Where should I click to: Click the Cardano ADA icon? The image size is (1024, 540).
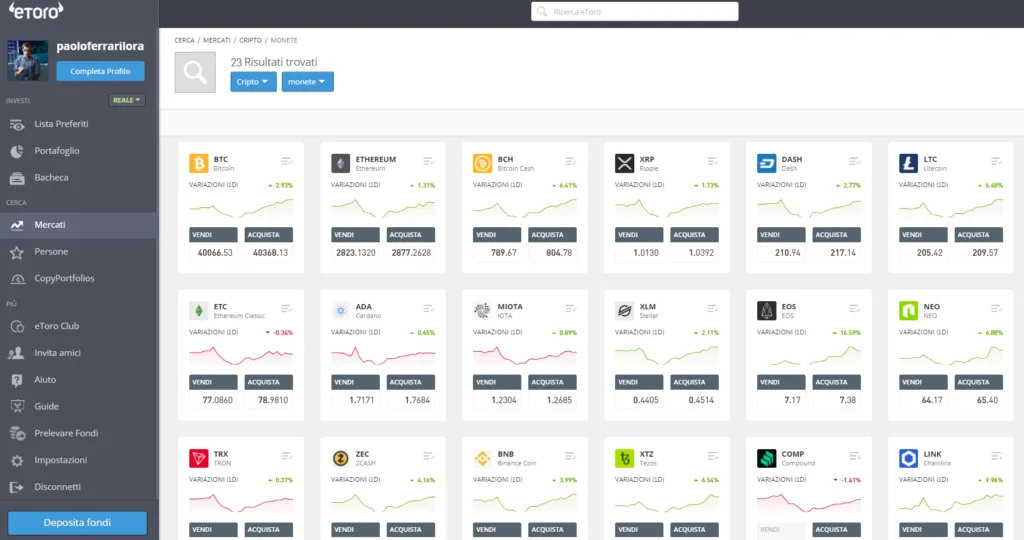click(x=340, y=311)
